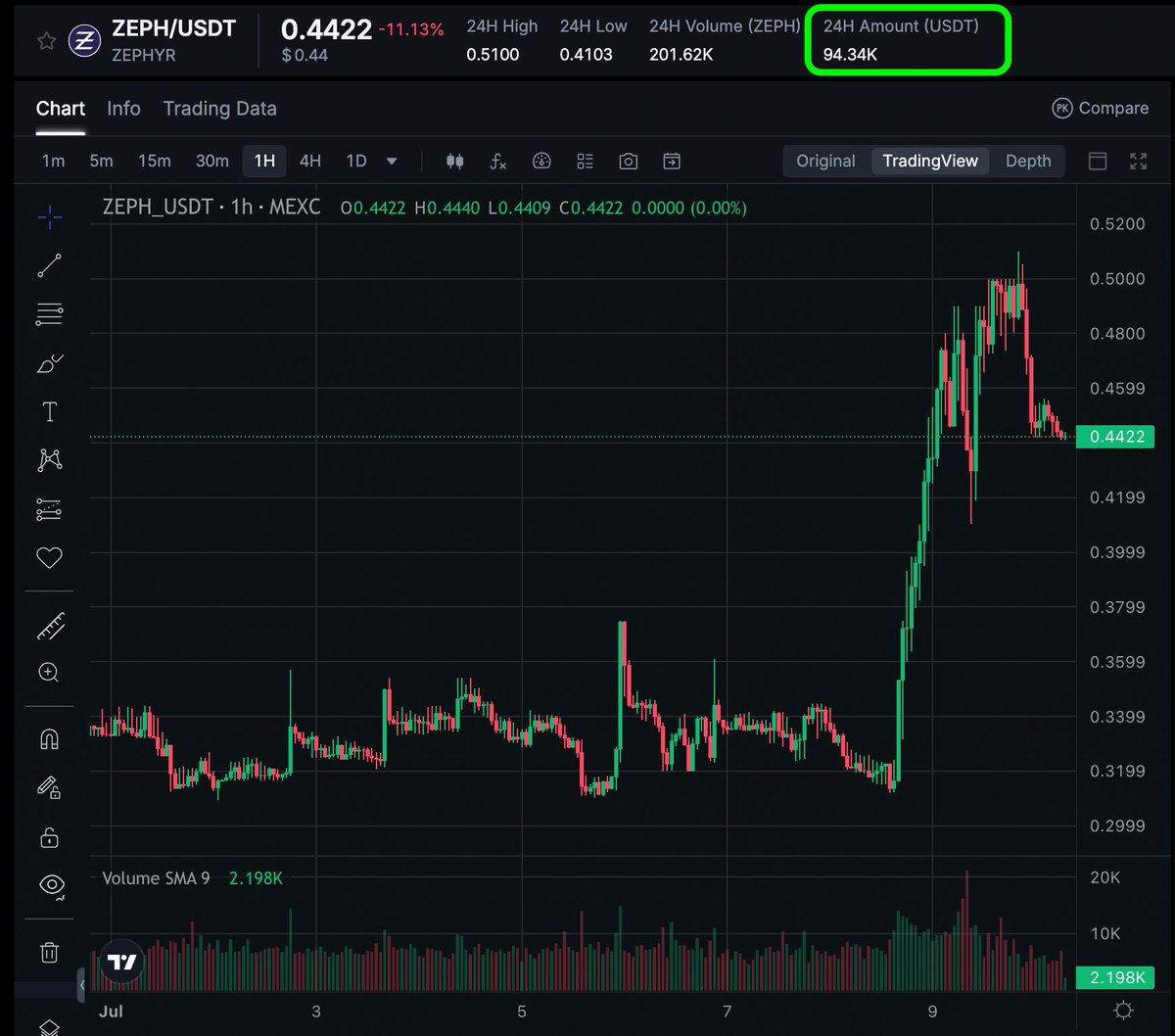Switch to the Chart tab
Viewport: 1175px width, 1036px height.
(61, 109)
